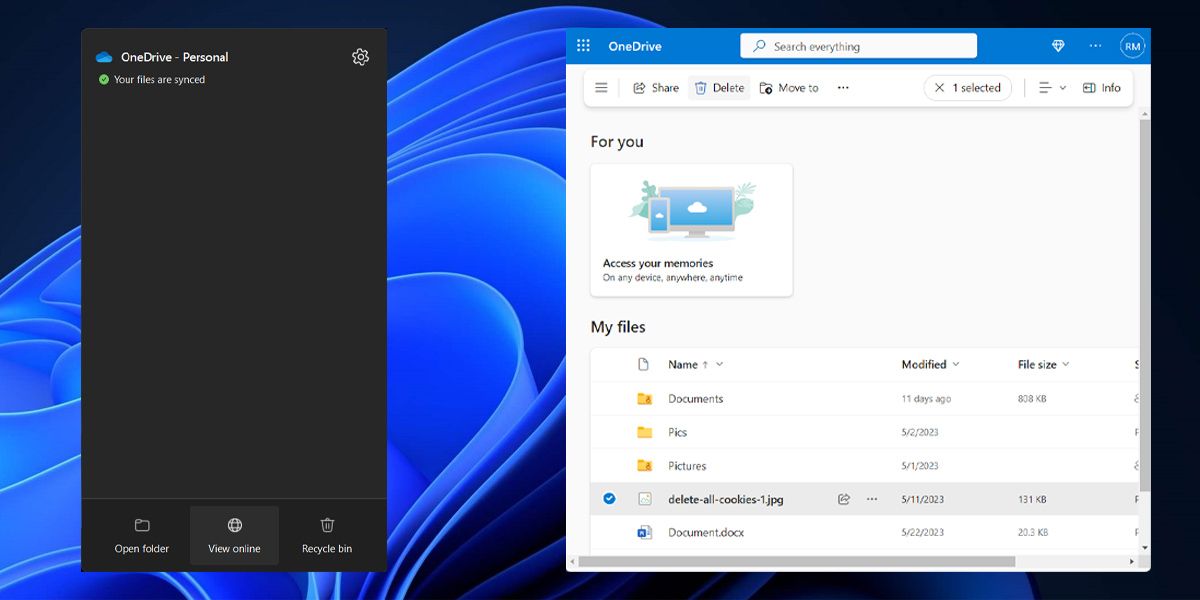Expand the Modified column dropdown
Viewport: 1200px width, 600px height.
point(956,365)
